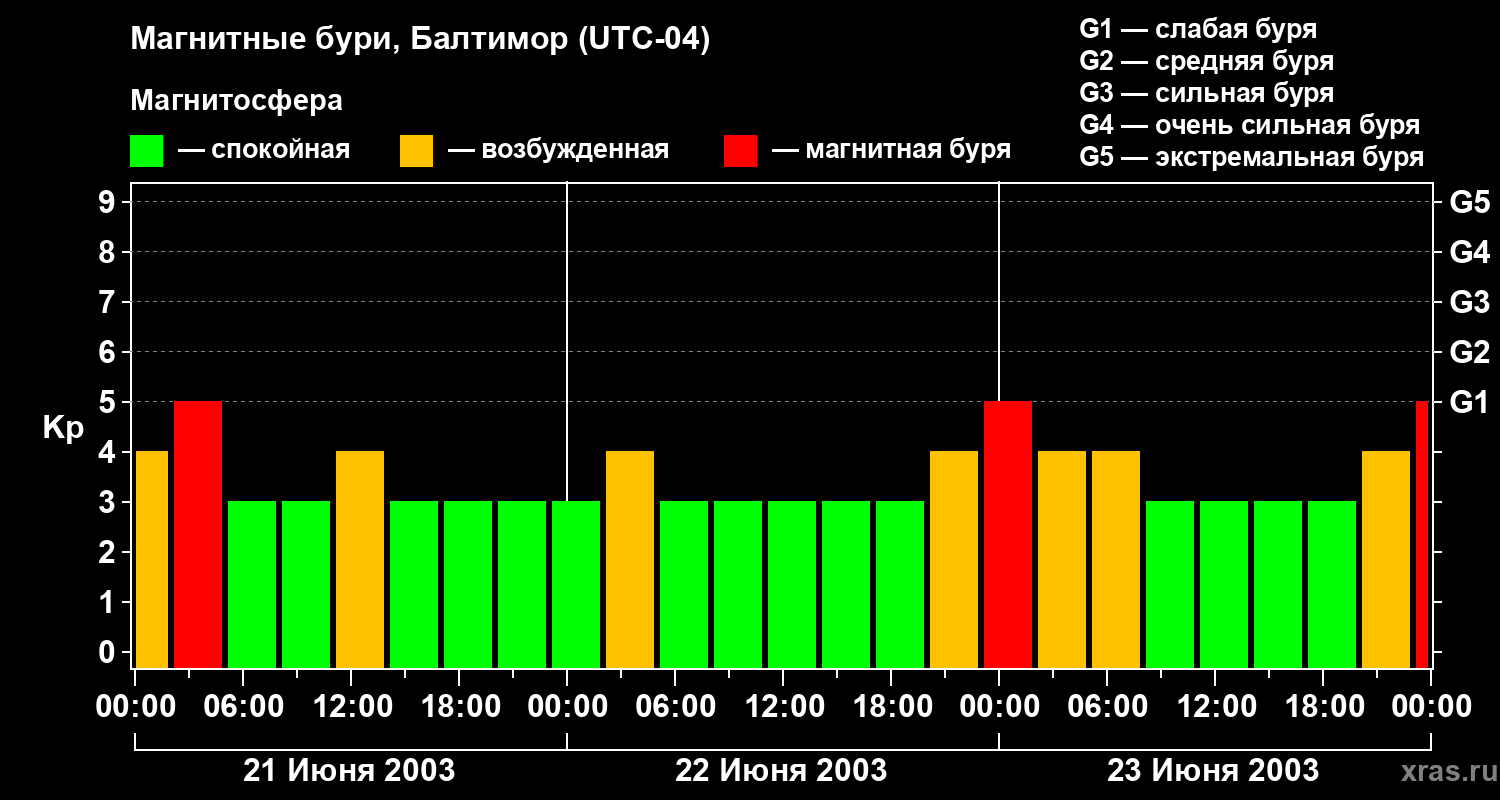Click the G3 label on the right axis

[1469, 303]
